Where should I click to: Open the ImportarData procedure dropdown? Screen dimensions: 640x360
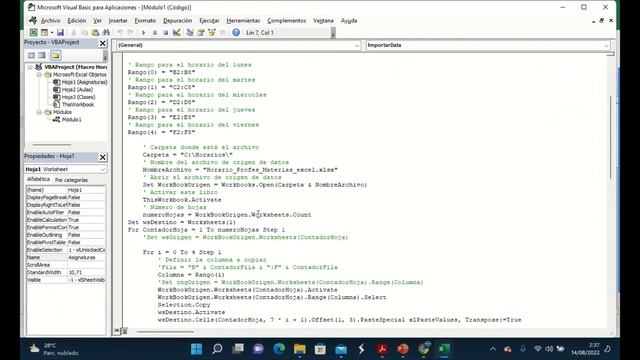coord(606,45)
